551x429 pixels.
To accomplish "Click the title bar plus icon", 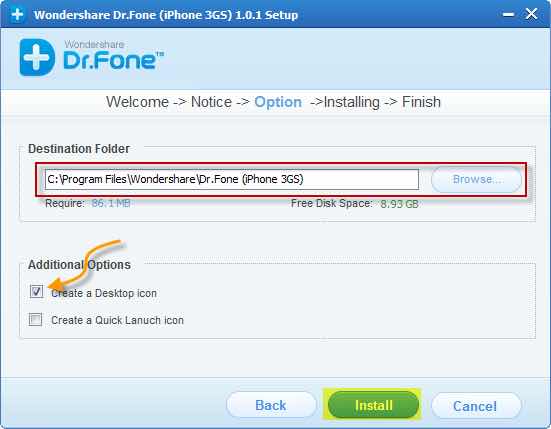I will [x=17, y=14].
